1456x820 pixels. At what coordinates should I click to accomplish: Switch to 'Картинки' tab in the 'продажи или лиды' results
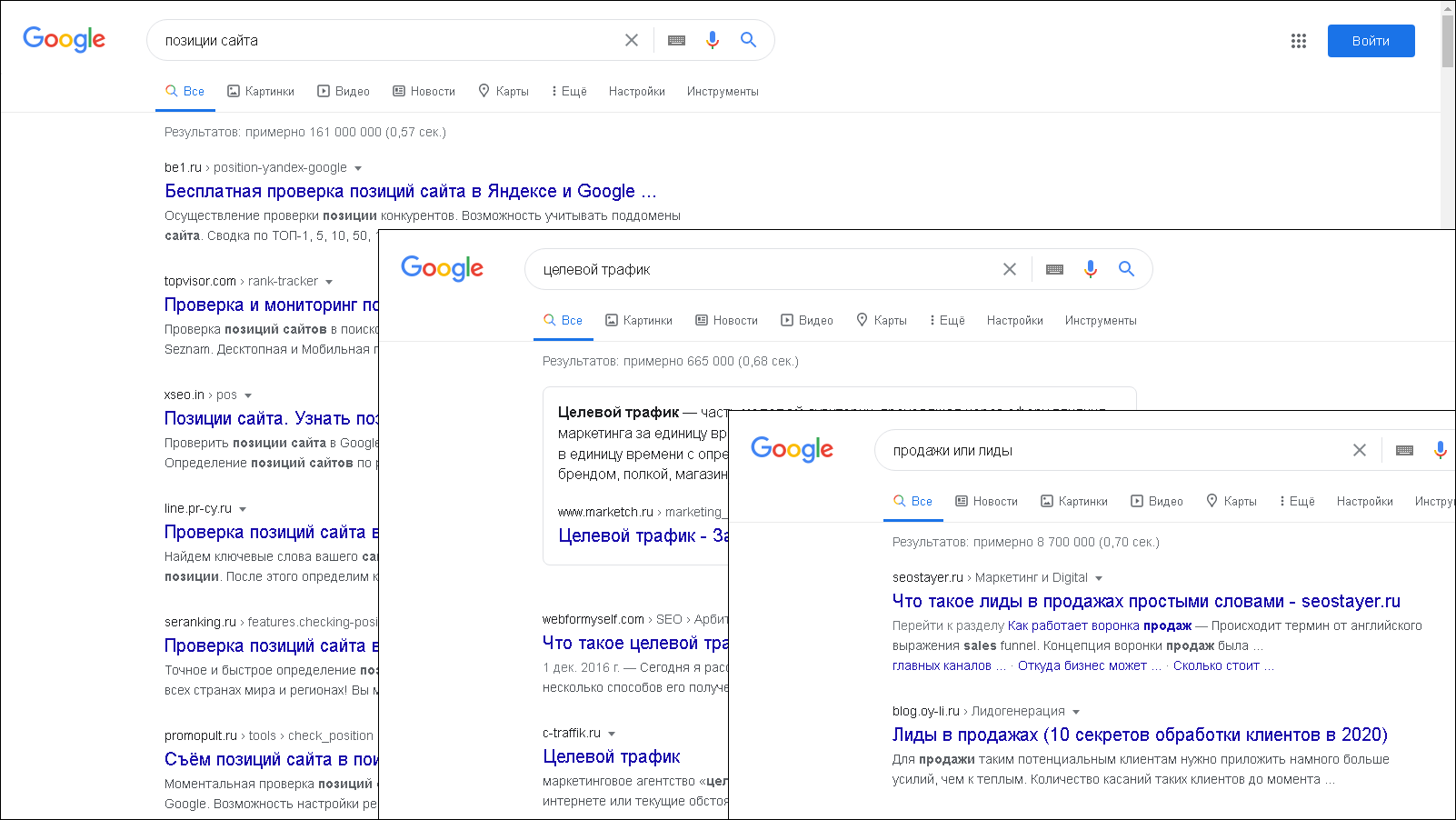coord(1074,502)
